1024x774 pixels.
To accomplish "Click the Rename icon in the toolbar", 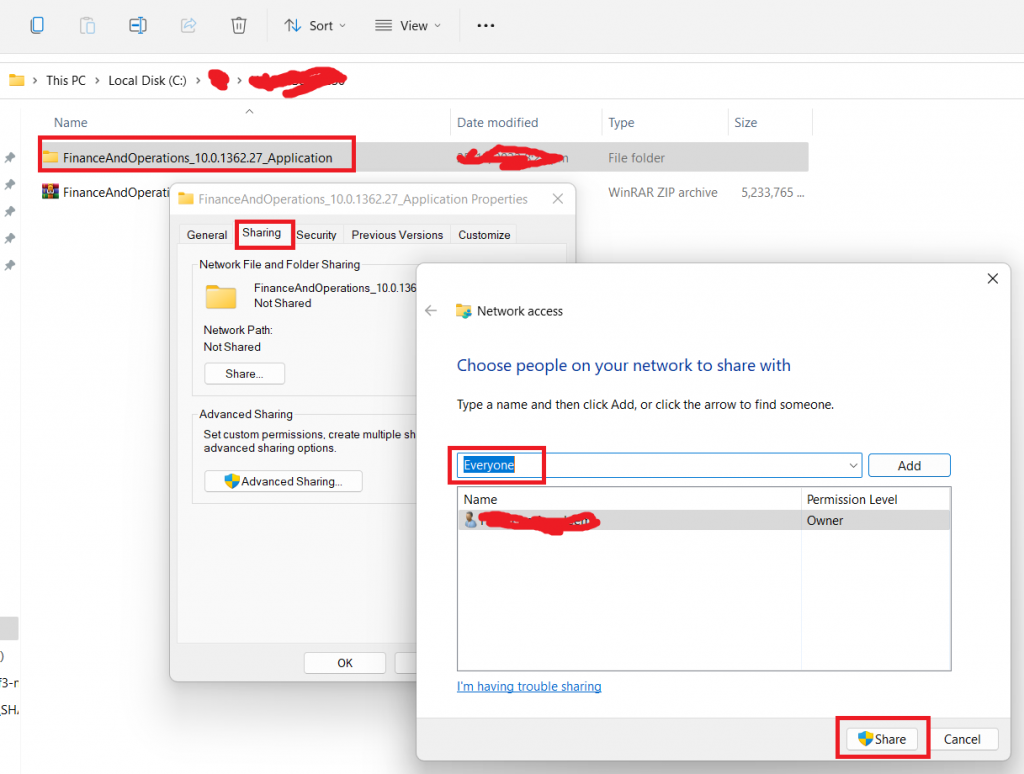I will (138, 25).
